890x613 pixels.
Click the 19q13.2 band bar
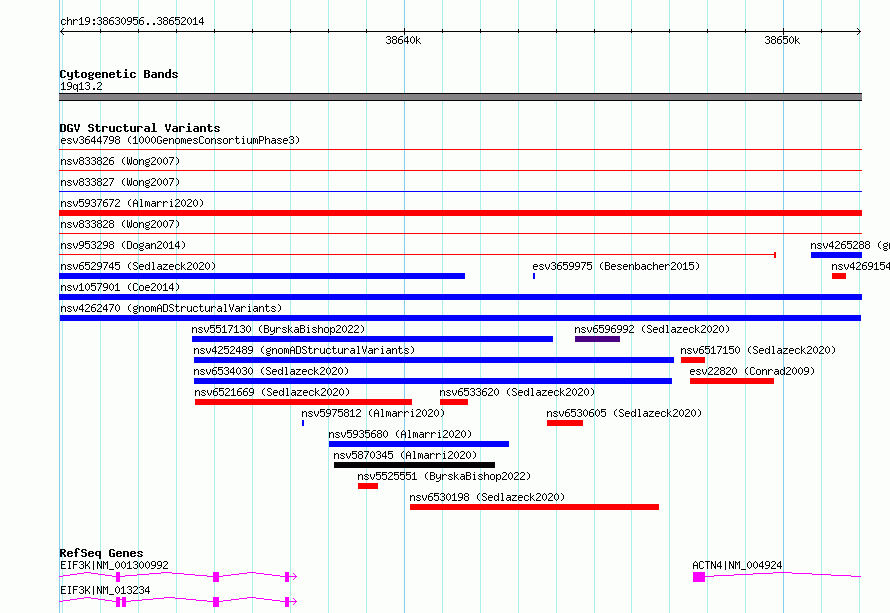tap(460, 97)
